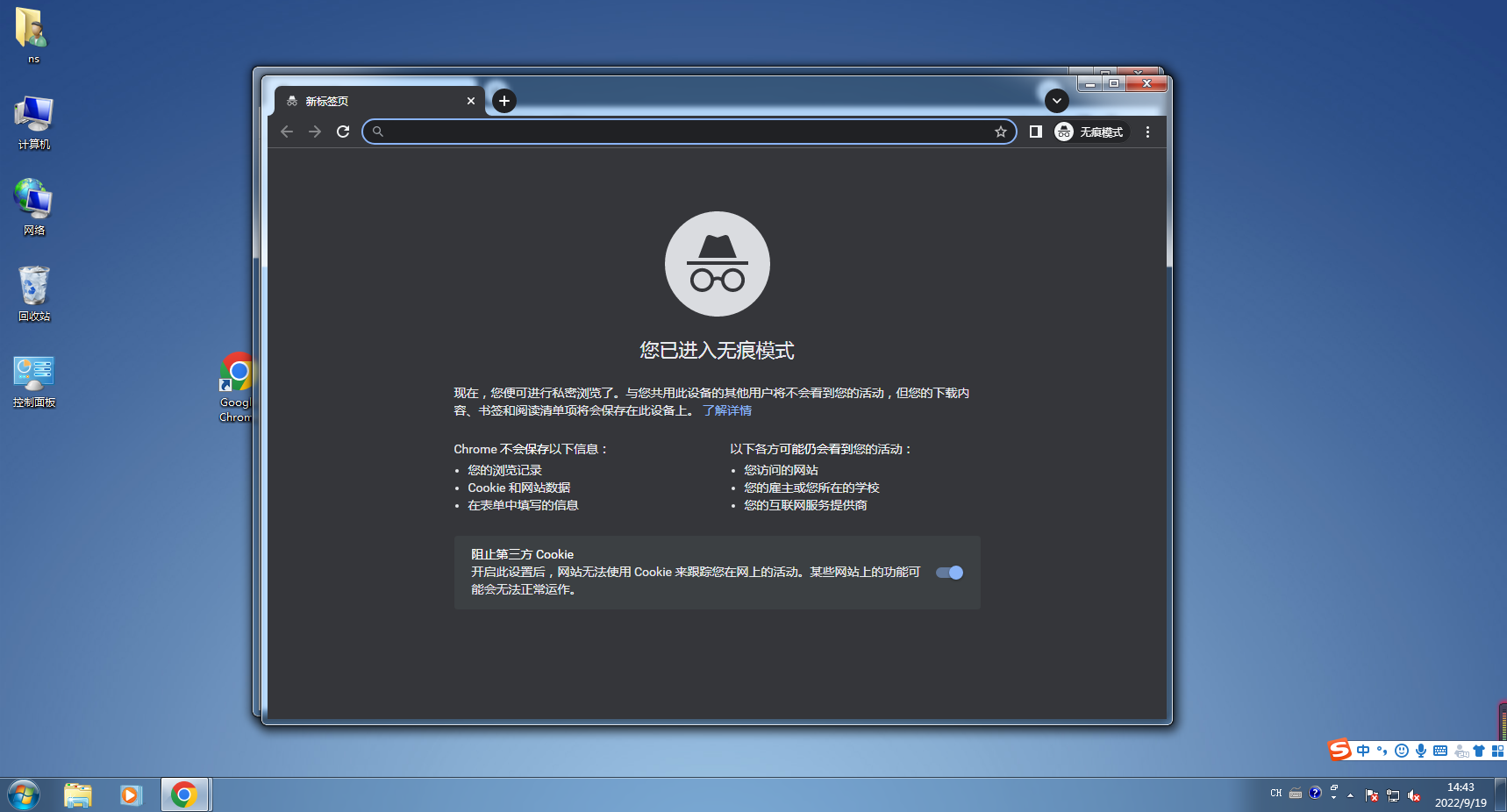Image resolution: width=1507 pixels, height=812 pixels.
Task: Open a new tab with plus button
Action: [x=504, y=101]
